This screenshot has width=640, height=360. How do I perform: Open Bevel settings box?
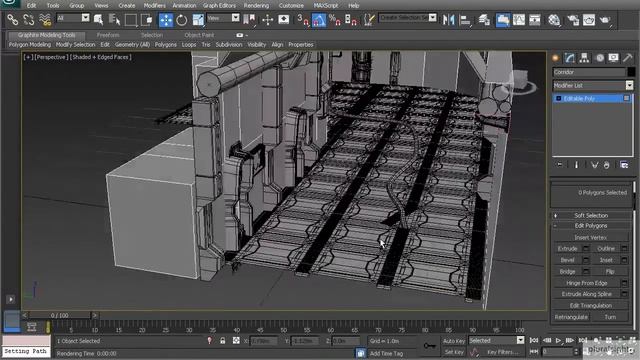[x=586, y=260]
